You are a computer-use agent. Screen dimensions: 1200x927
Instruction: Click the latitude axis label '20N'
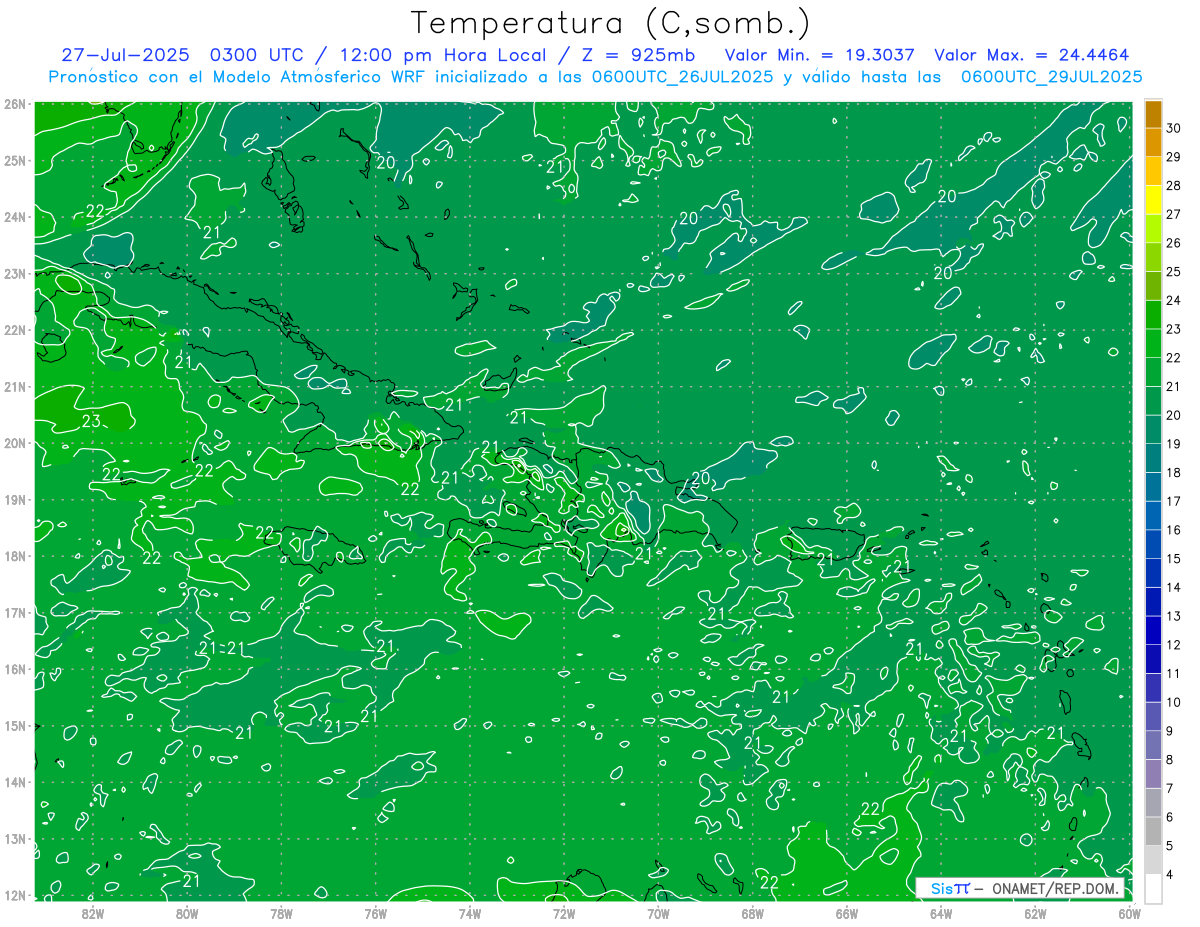(x=15, y=443)
